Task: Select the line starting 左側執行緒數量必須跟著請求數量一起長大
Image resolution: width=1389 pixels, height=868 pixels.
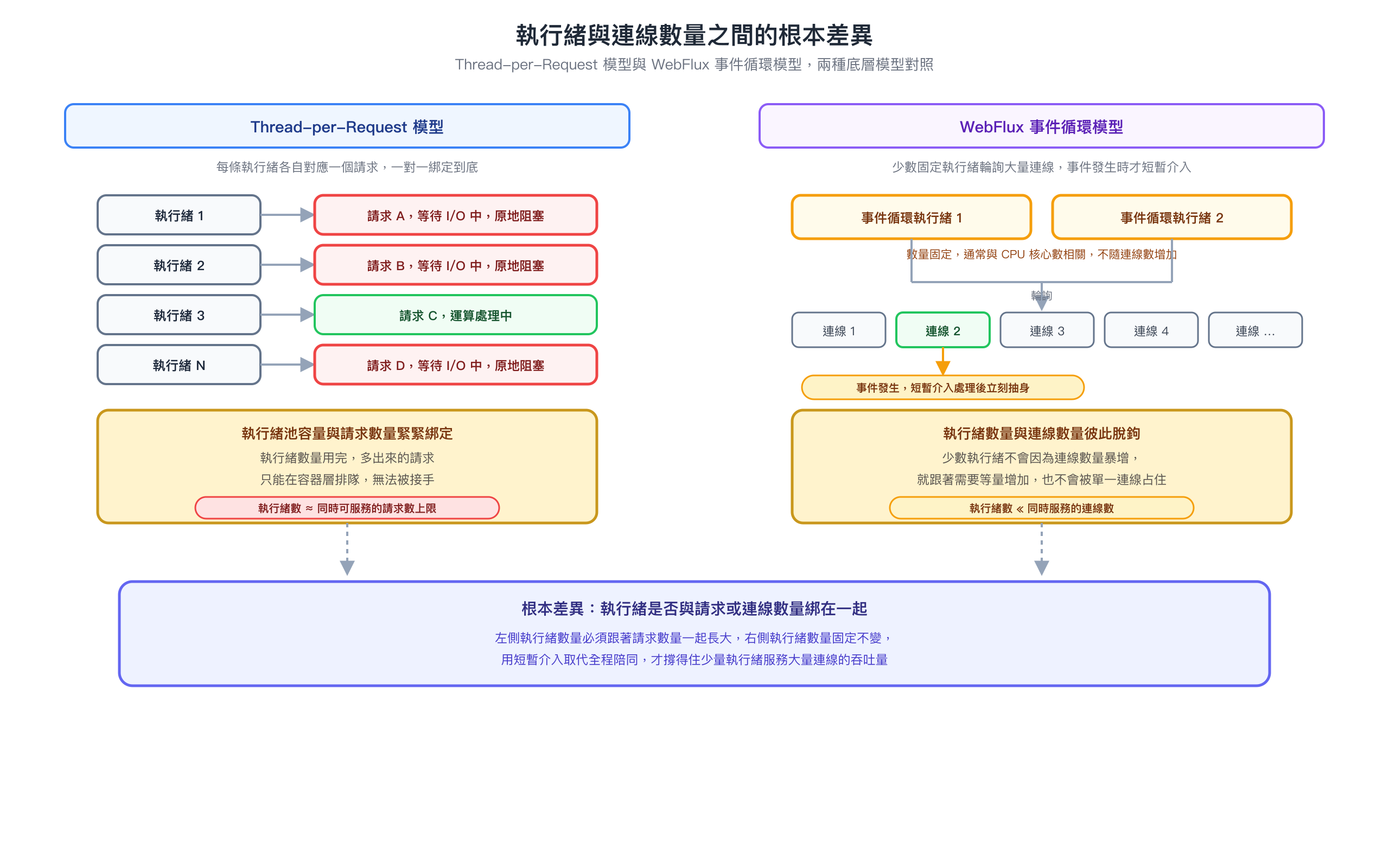Action: point(694,638)
